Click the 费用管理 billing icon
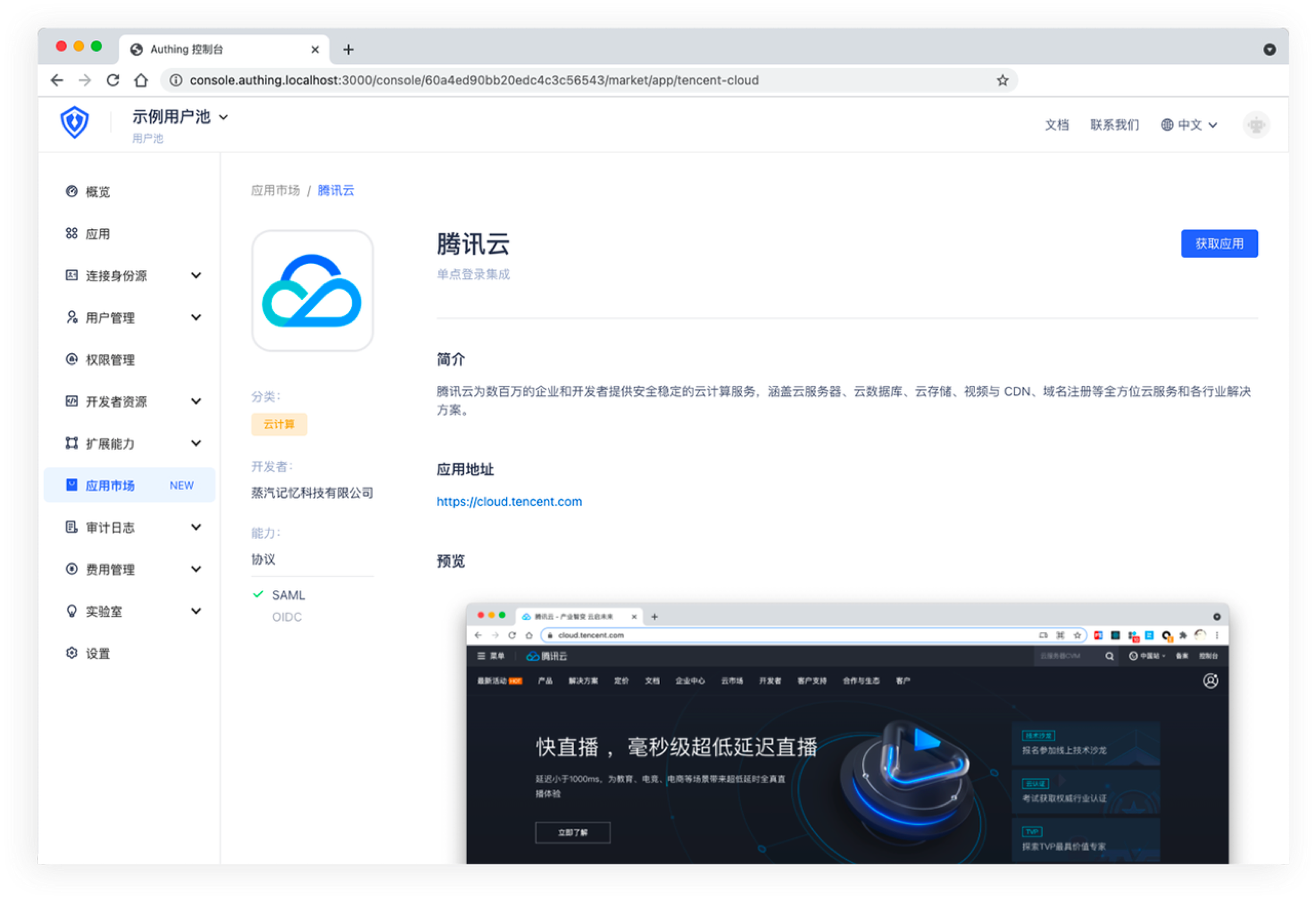The width and height of the screenshot is (1316, 900). point(71,569)
